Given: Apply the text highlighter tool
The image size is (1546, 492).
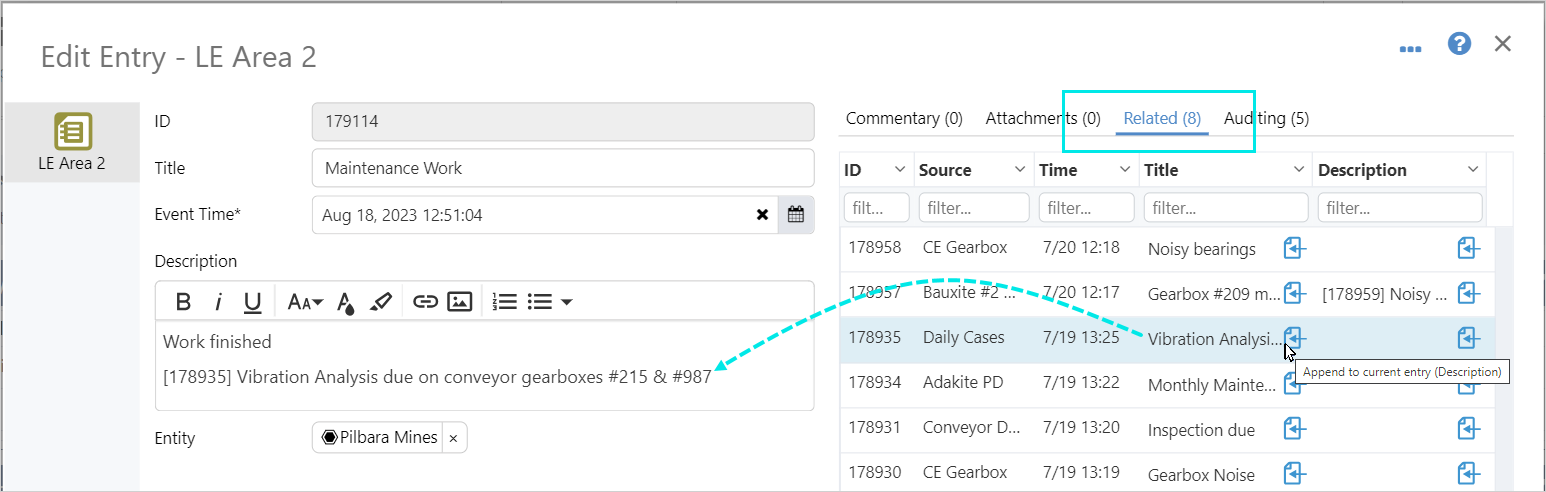Looking at the screenshot, I should click(x=381, y=301).
